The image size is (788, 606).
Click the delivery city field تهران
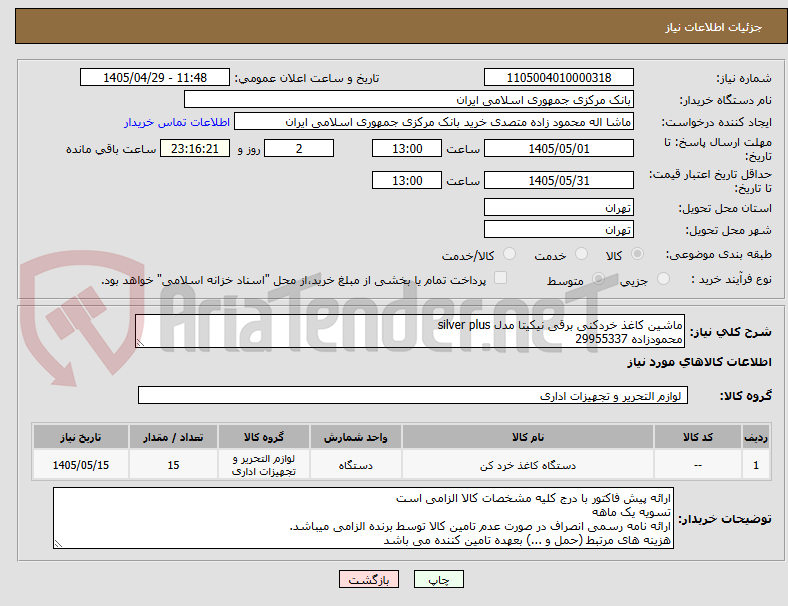point(559,230)
